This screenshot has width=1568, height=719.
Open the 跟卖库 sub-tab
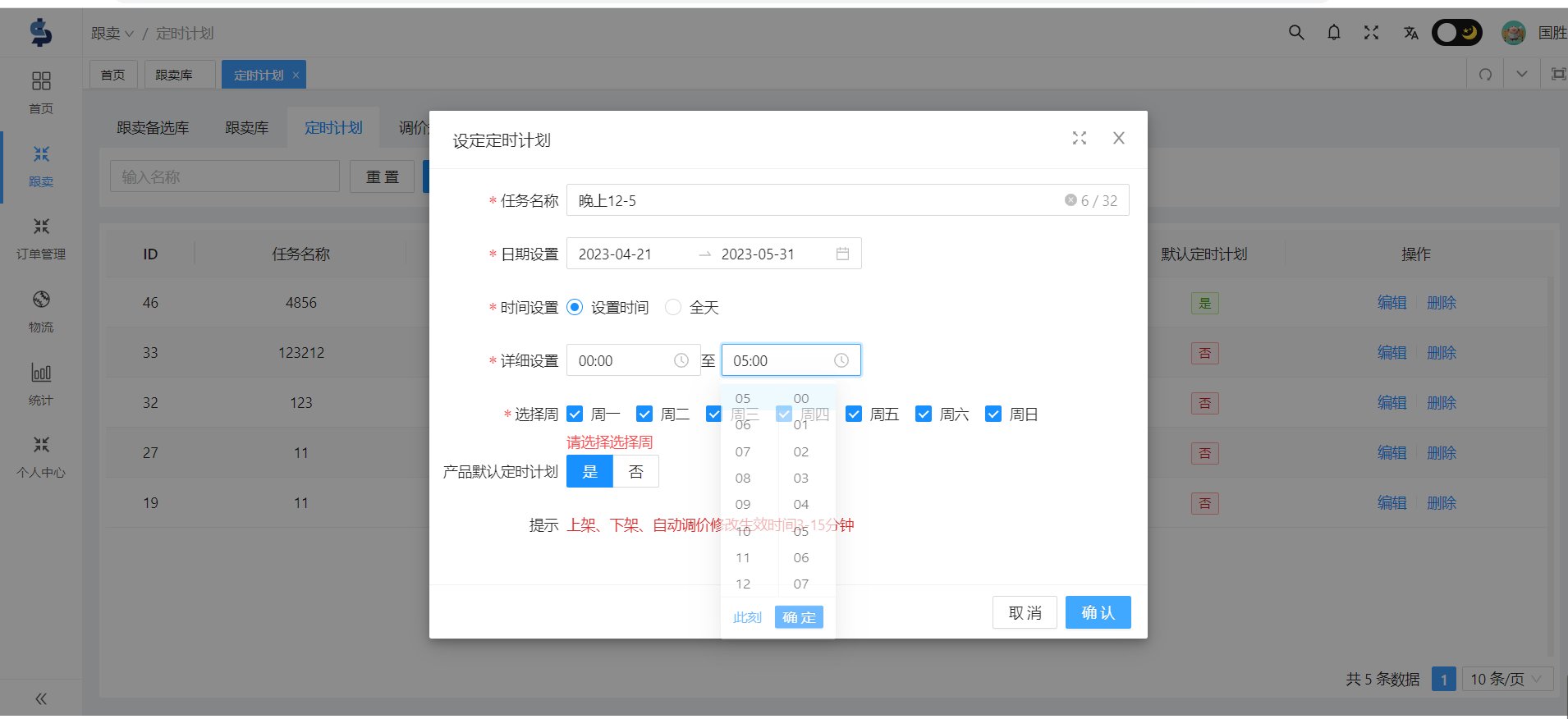247,127
